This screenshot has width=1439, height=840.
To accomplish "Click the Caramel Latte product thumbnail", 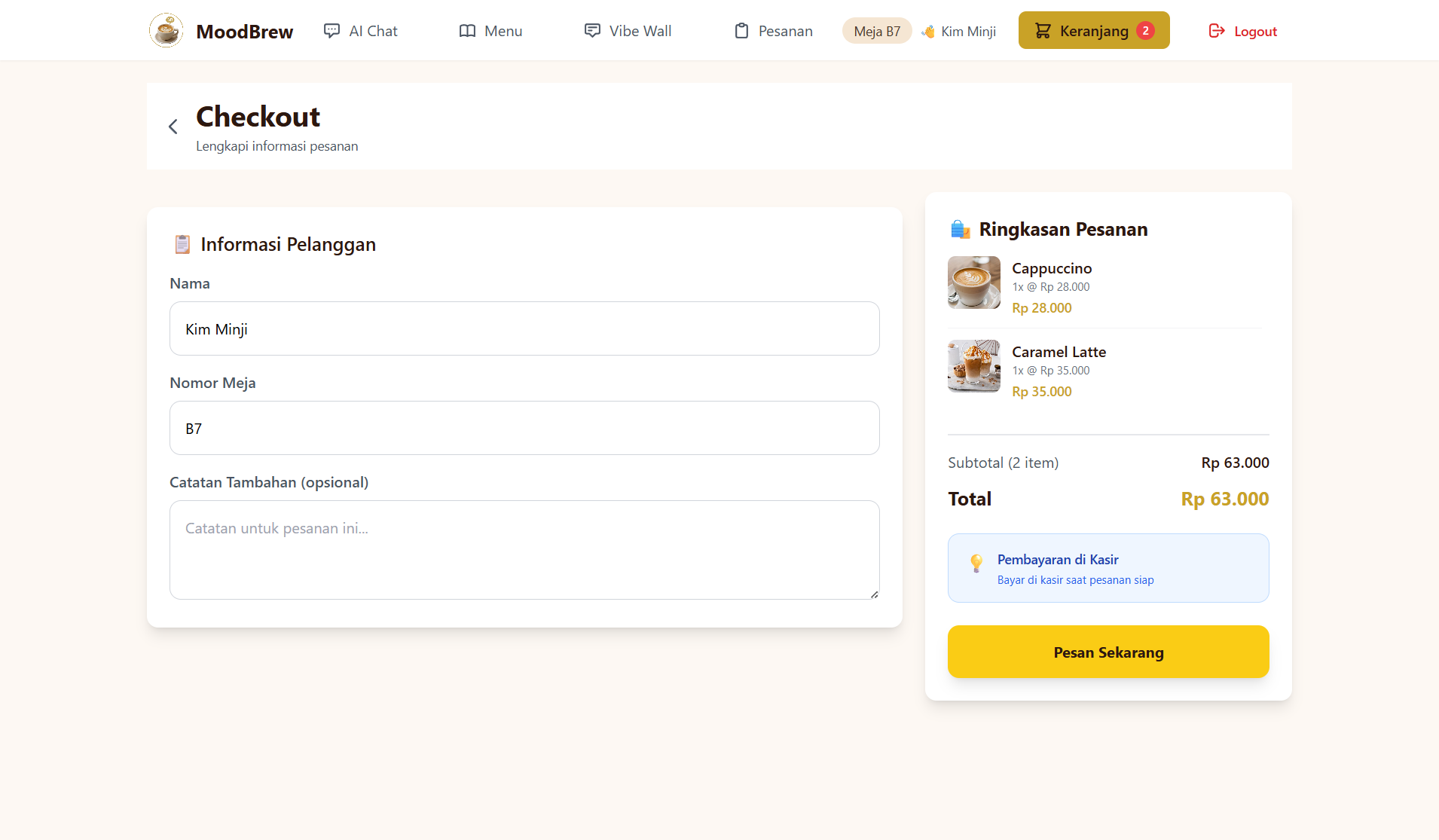I will tap(973, 366).
